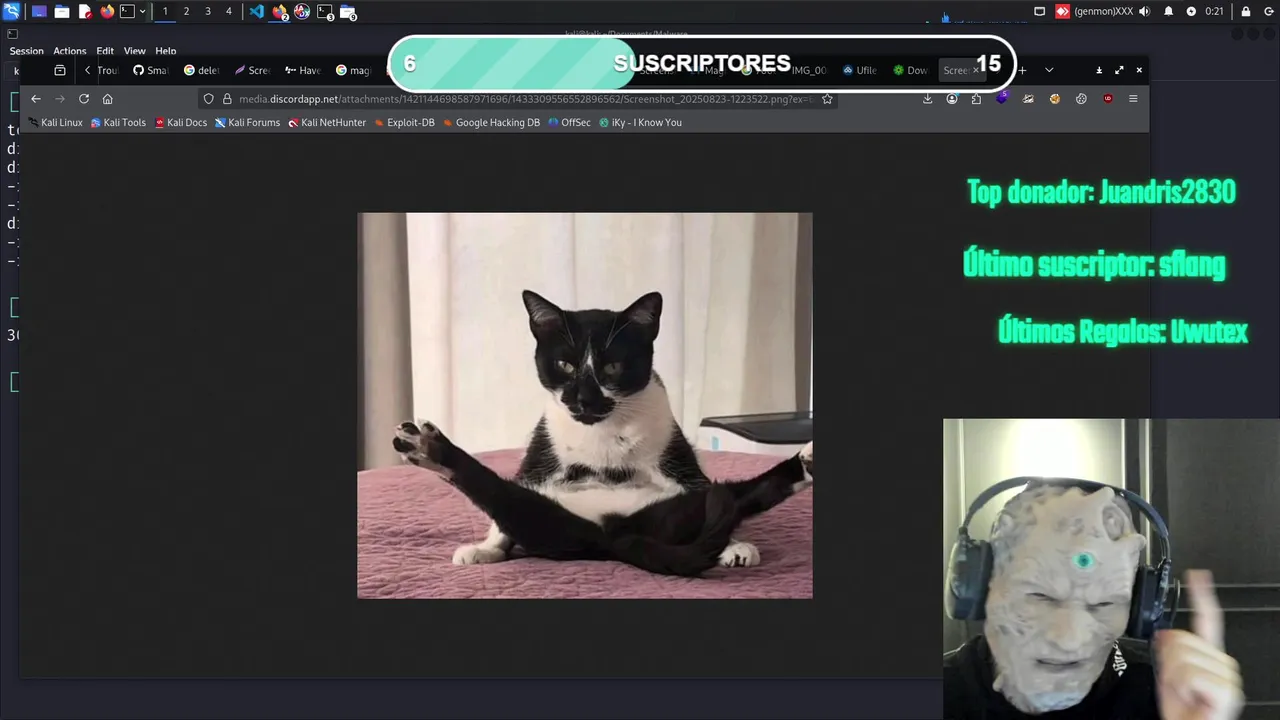
Task: Open the View menu in terminal
Action: click(x=135, y=51)
